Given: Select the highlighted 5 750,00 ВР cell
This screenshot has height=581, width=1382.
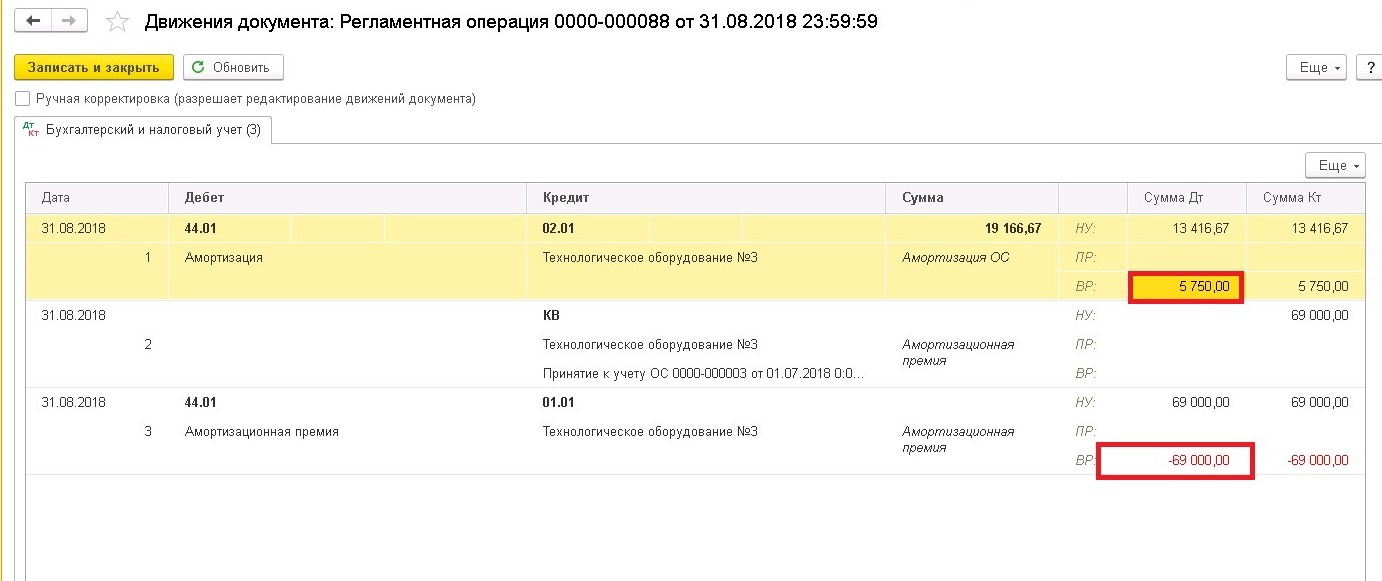Looking at the screenshot, I should pos(1186,287).
